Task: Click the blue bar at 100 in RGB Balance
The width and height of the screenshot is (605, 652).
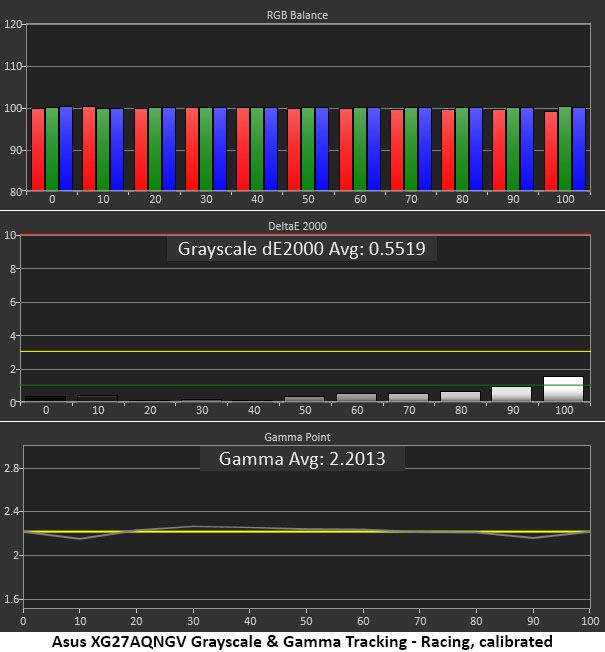Action: click(x=579, y=149)
